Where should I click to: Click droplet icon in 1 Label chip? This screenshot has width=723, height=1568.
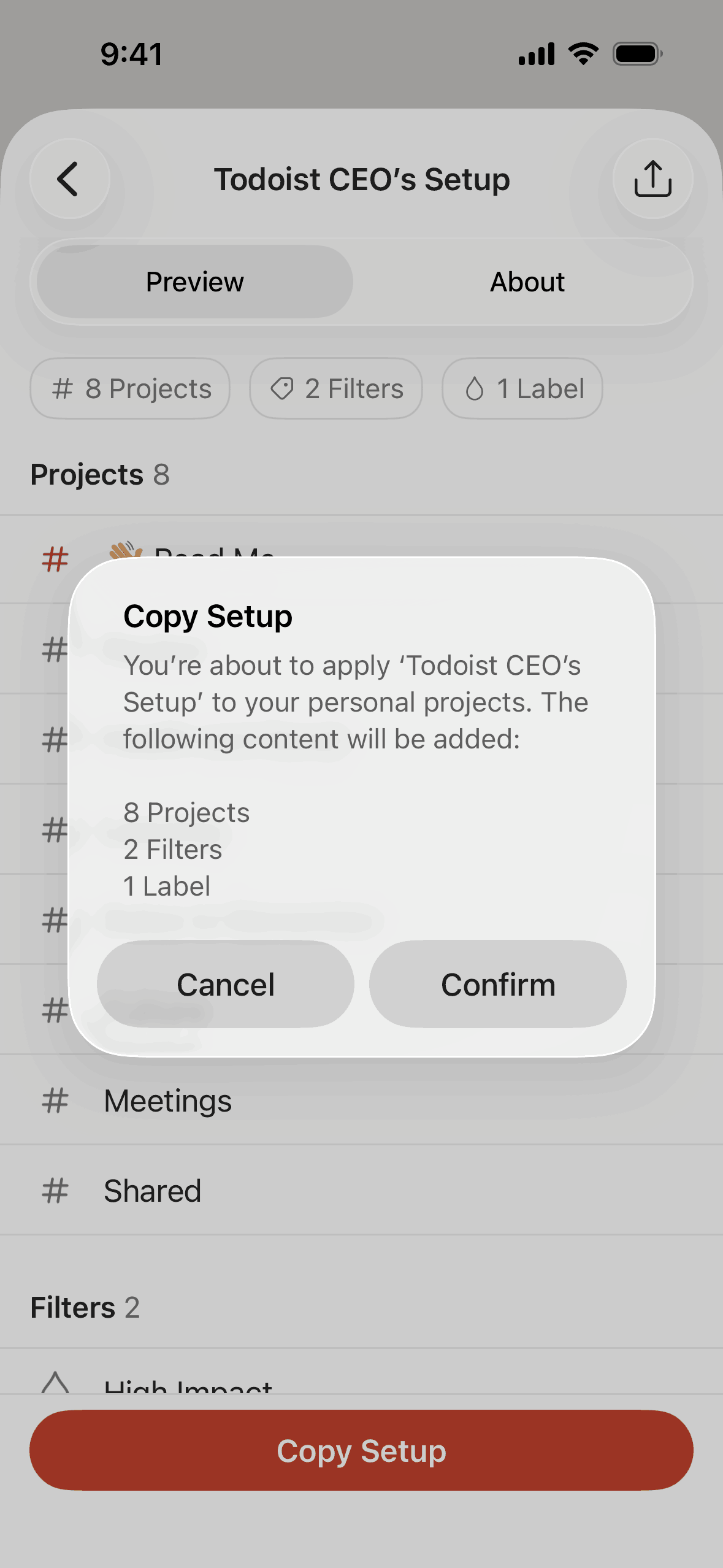[475, 389]
